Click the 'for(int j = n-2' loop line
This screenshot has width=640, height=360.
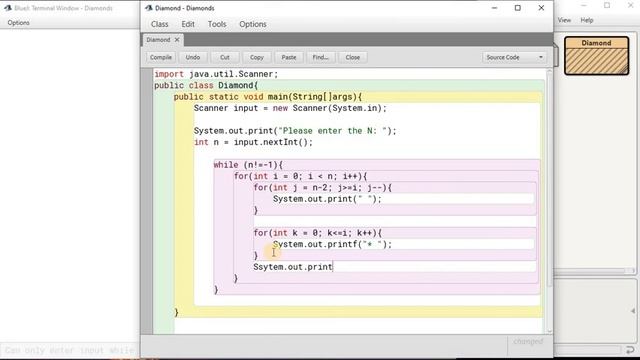click(322, 188)
